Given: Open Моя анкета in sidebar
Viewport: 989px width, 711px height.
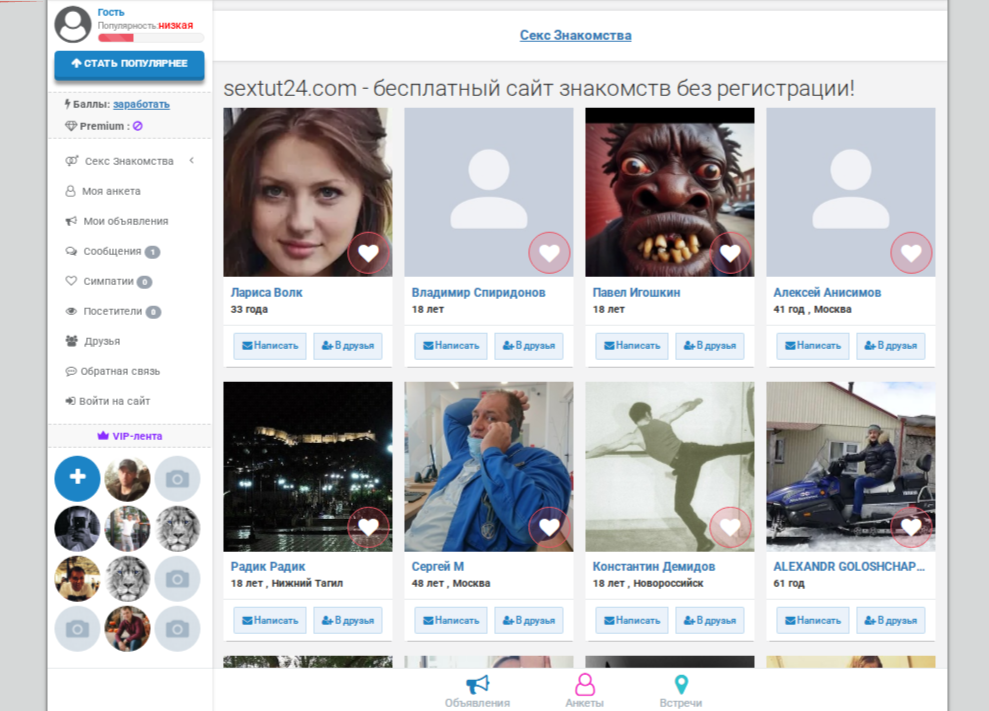Looking at the screenshot, I should 103,191.
